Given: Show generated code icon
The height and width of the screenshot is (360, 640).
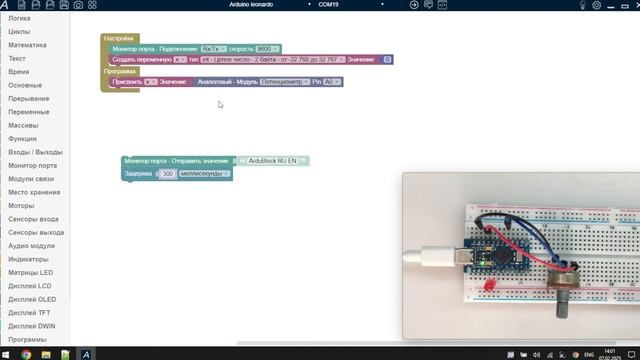Looking at the screenshot, I should pyautogui.click(x=442, y=5).
